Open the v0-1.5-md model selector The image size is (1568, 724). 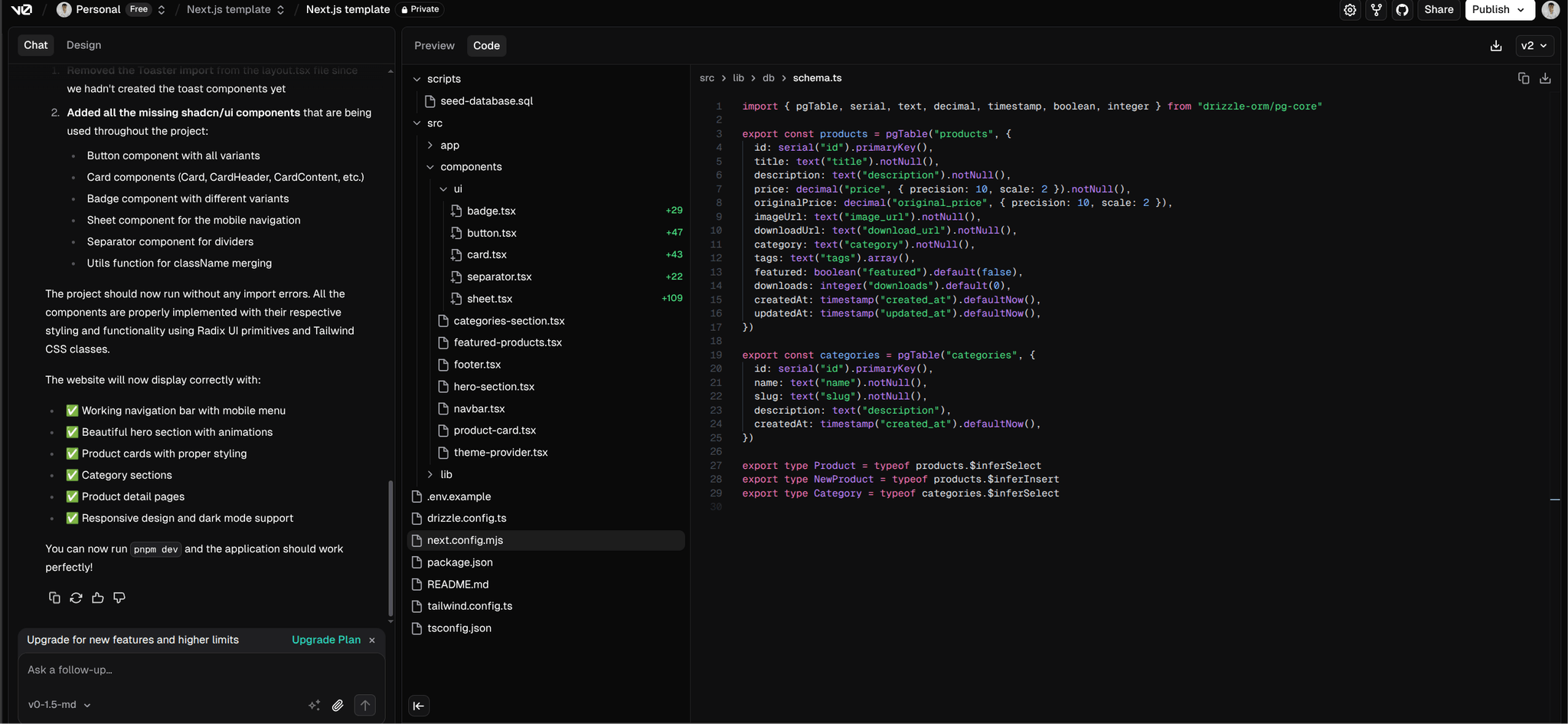pyautogui.click(x=59, y=705)
